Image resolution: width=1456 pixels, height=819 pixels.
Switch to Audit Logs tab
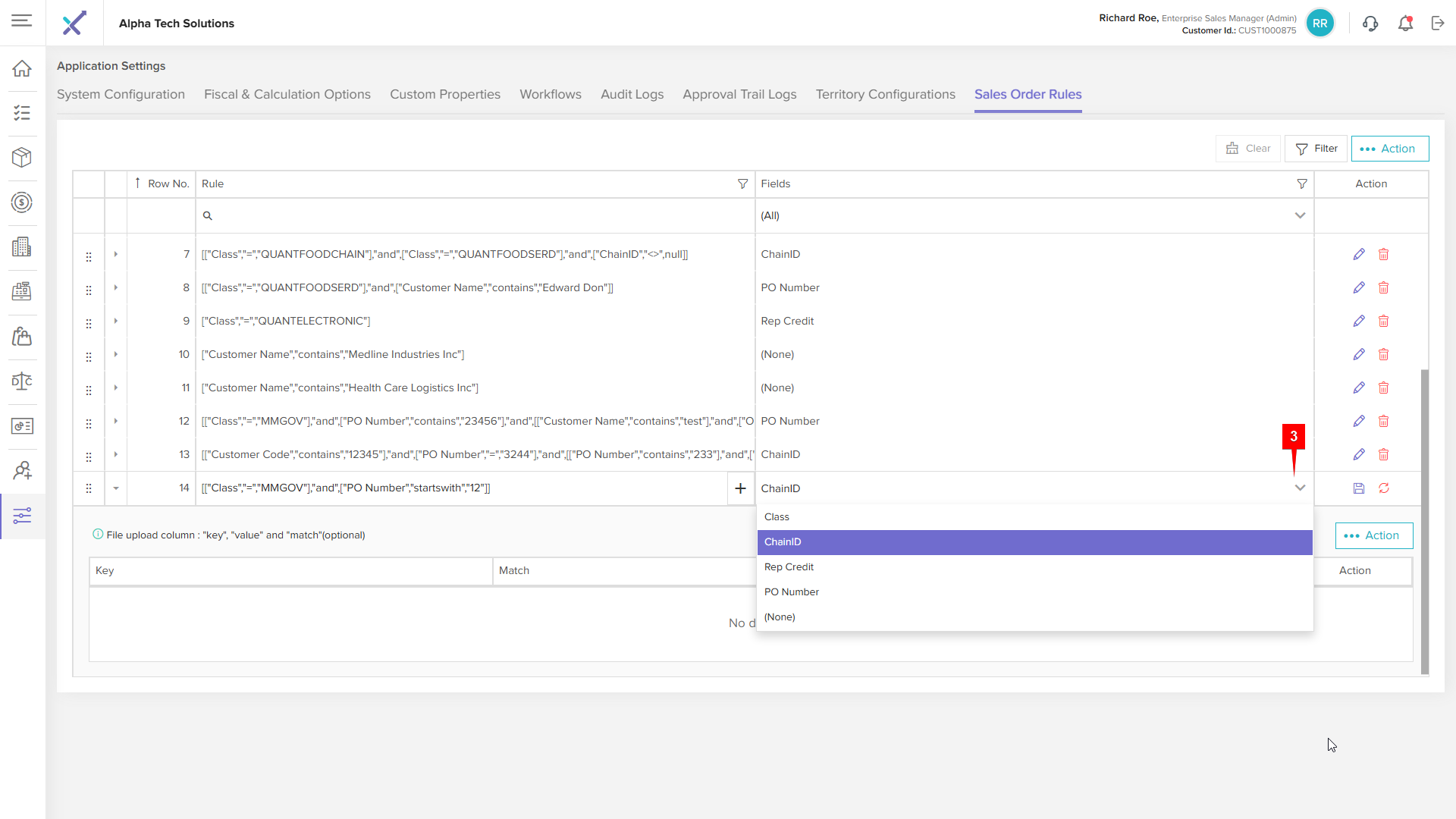632,94
